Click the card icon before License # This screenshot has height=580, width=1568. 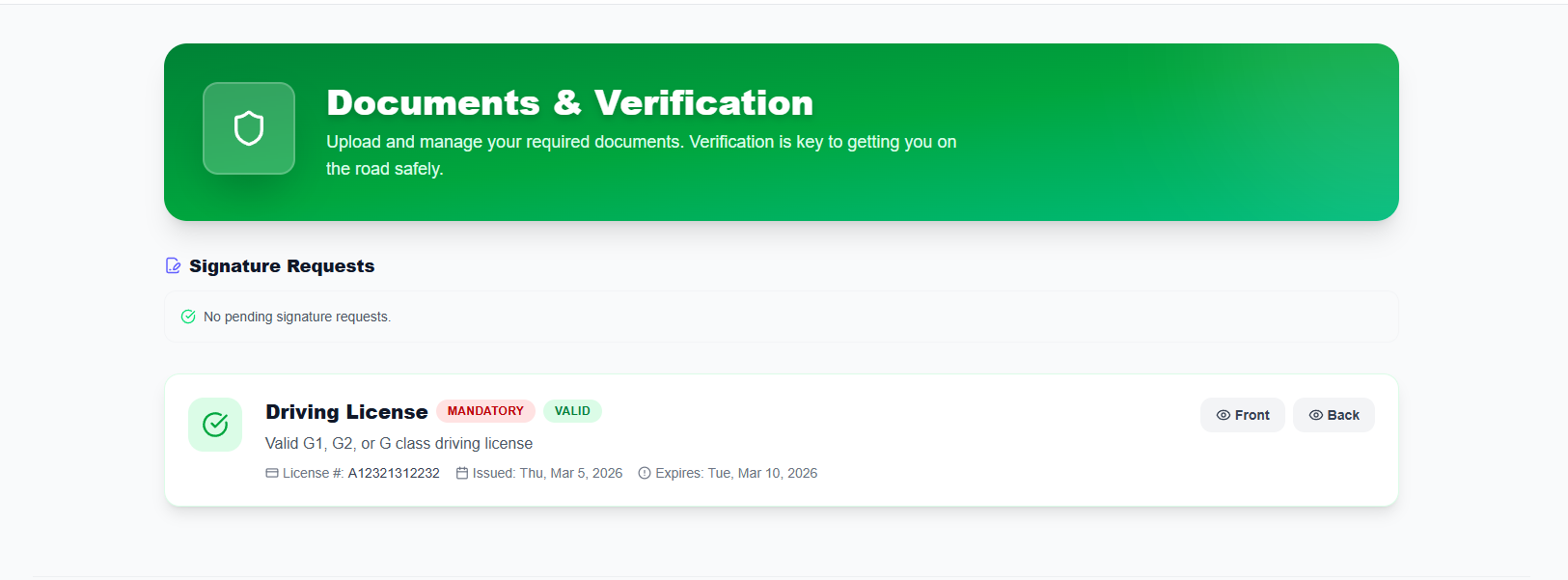(x=272, y=473)
